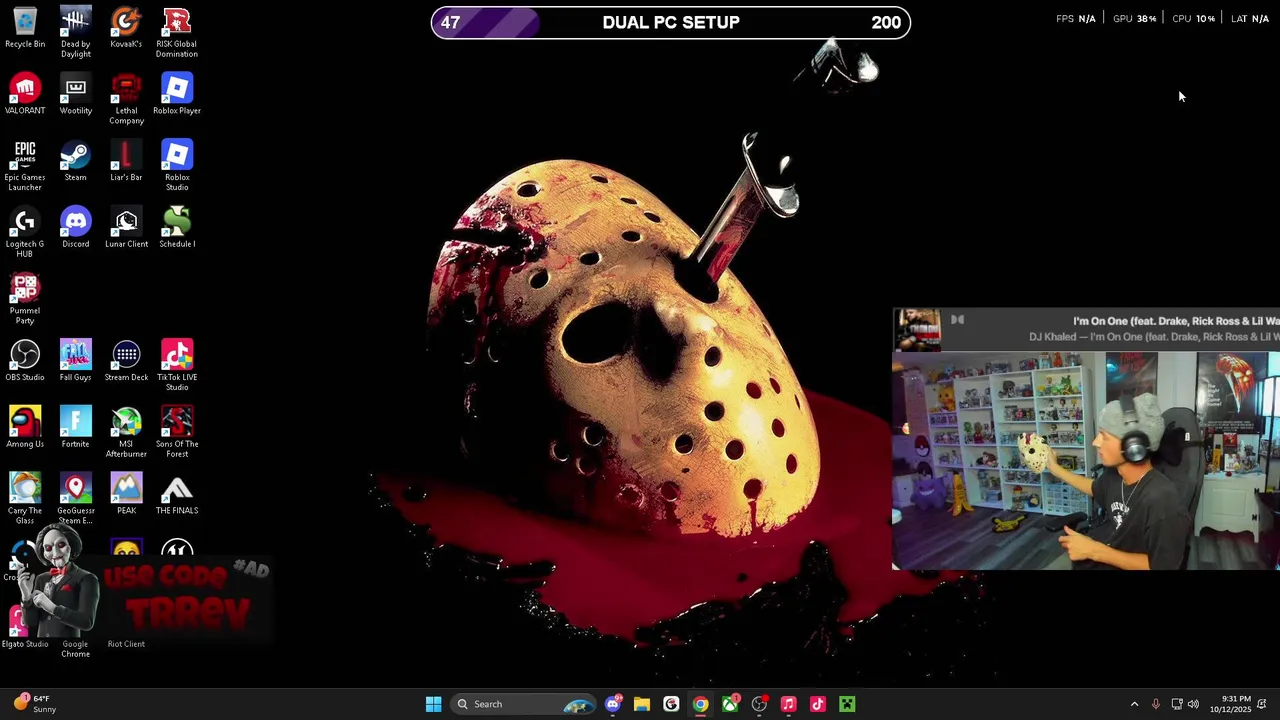Open TikTok LIVE Studio shortcut

177,365
